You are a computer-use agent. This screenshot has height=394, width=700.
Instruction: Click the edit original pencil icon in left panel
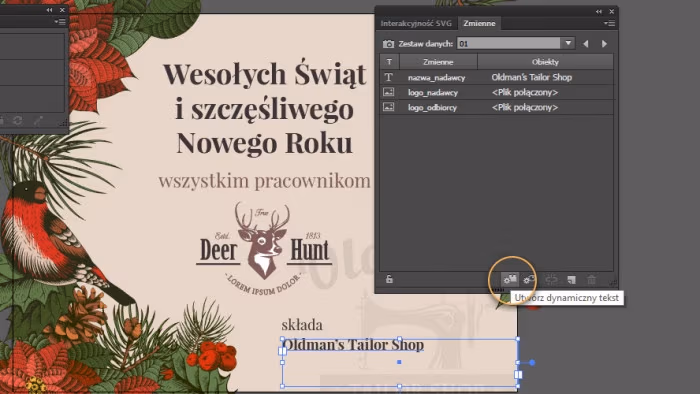(x=39, y=120)
